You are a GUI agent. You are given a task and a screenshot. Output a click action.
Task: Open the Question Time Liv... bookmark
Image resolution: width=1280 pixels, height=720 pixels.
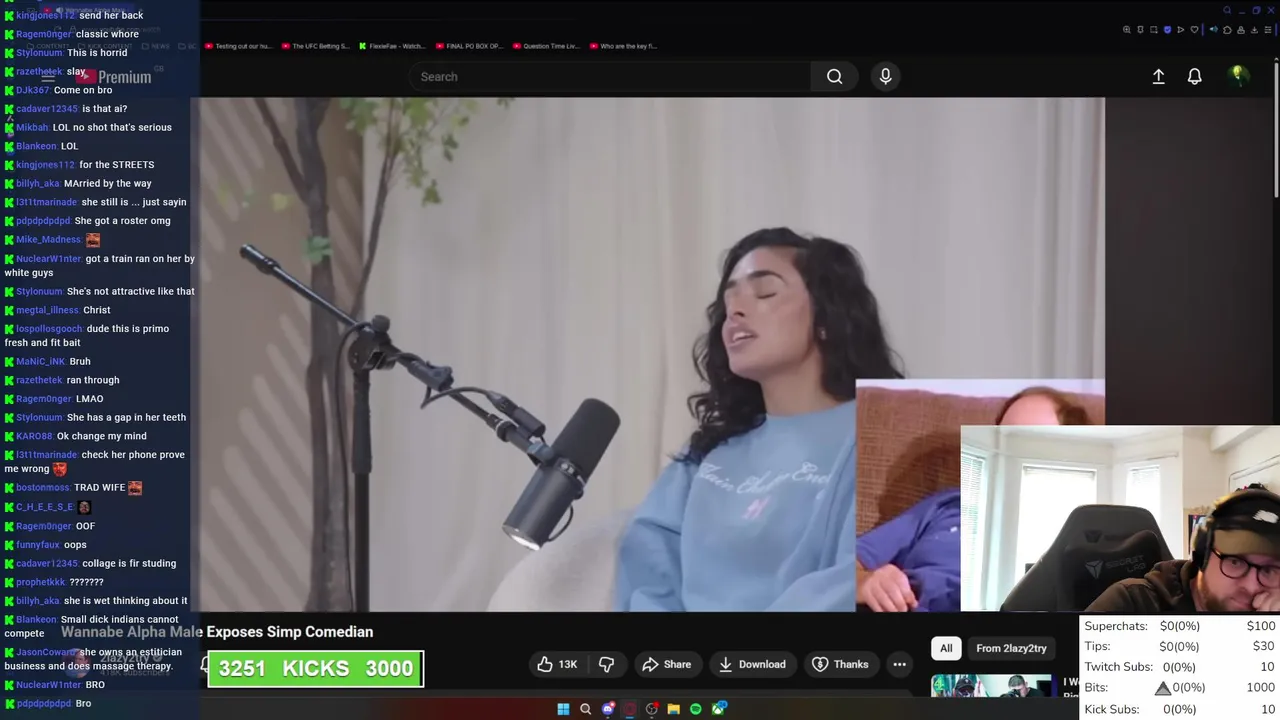(545, 46)
